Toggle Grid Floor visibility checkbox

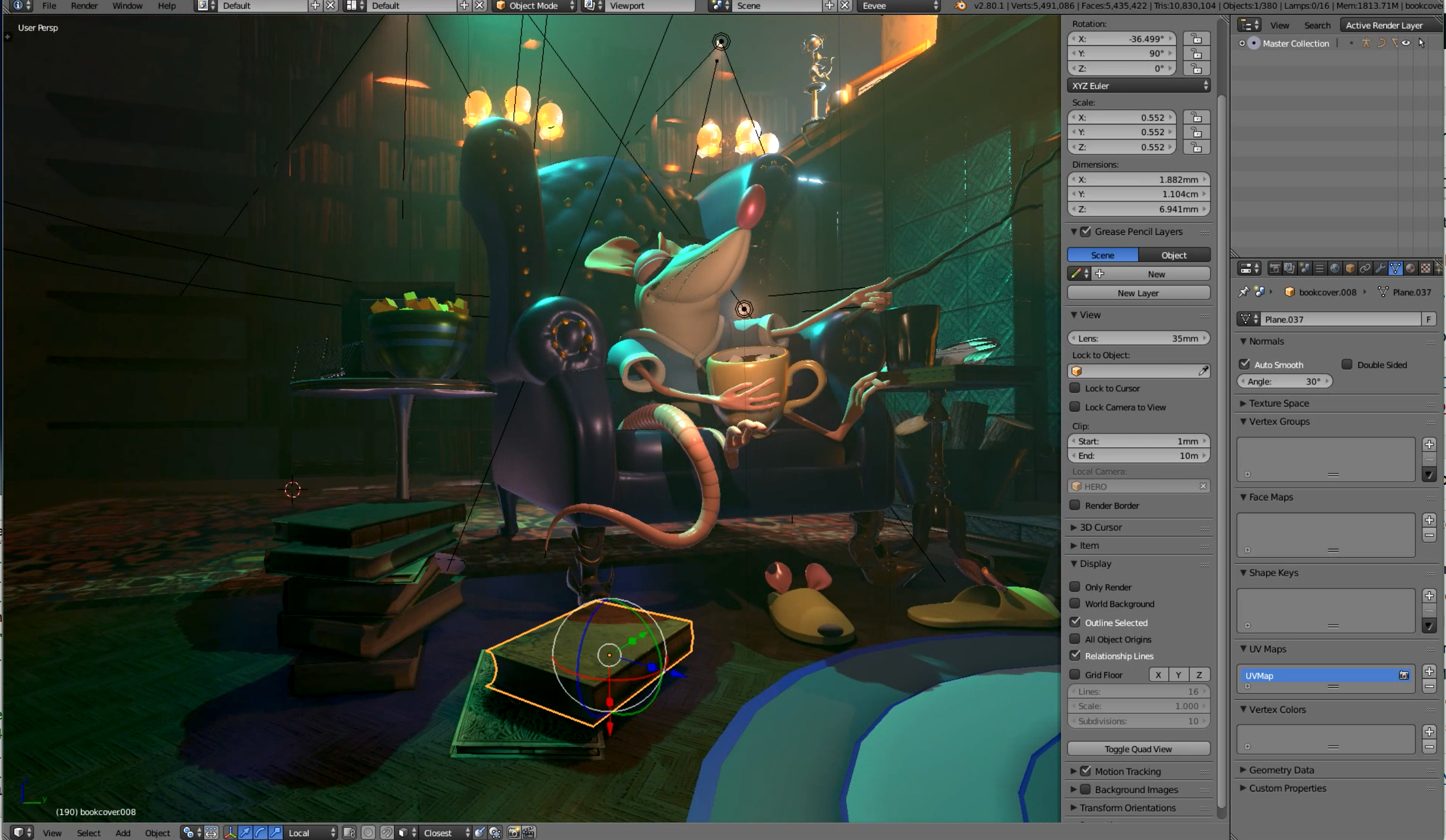tap(1076, 675)
